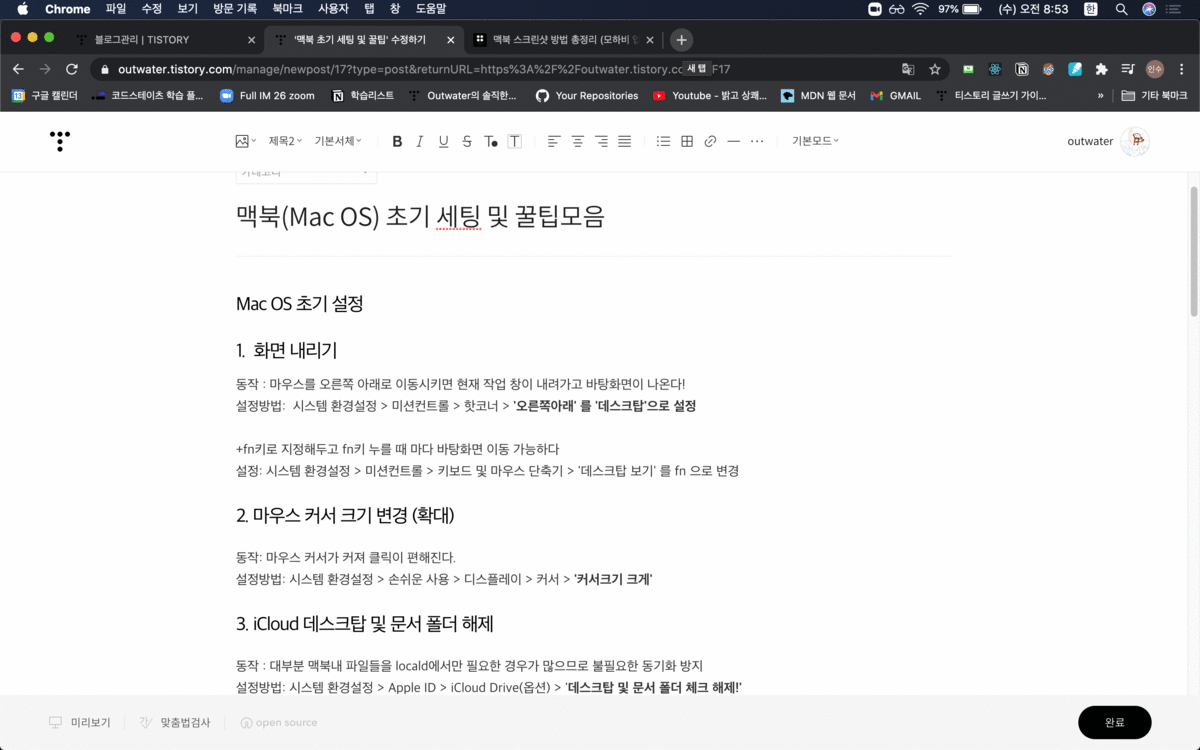
Task: Open macOS Spotlight search
Action: [x=1122, y=9]
